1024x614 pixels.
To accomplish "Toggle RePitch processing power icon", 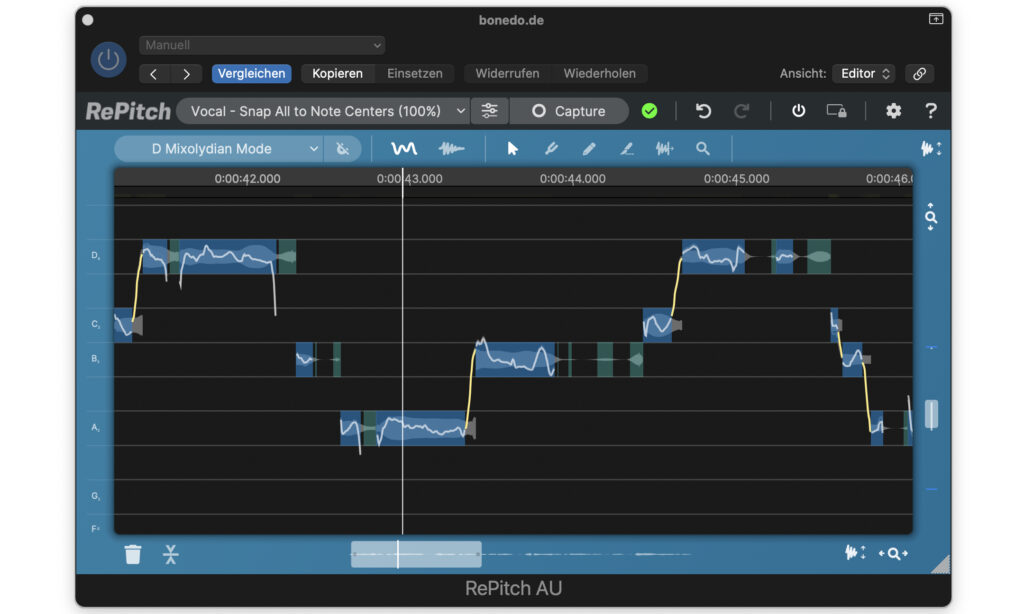I will [x=798, y=111].
